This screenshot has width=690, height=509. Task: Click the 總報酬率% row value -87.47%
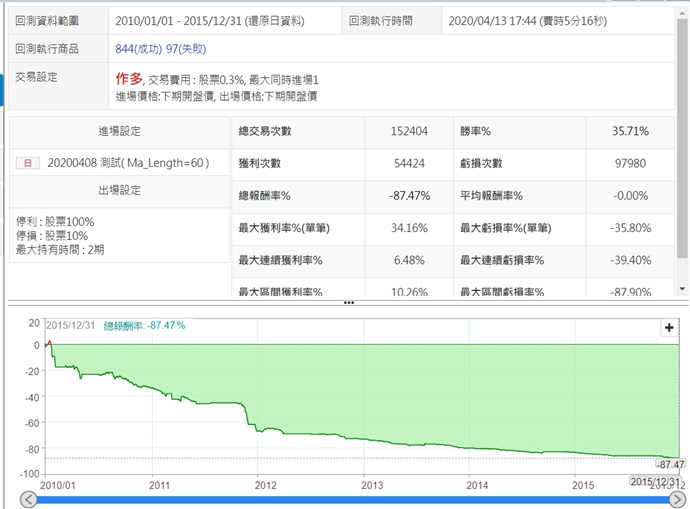(407, 195)
